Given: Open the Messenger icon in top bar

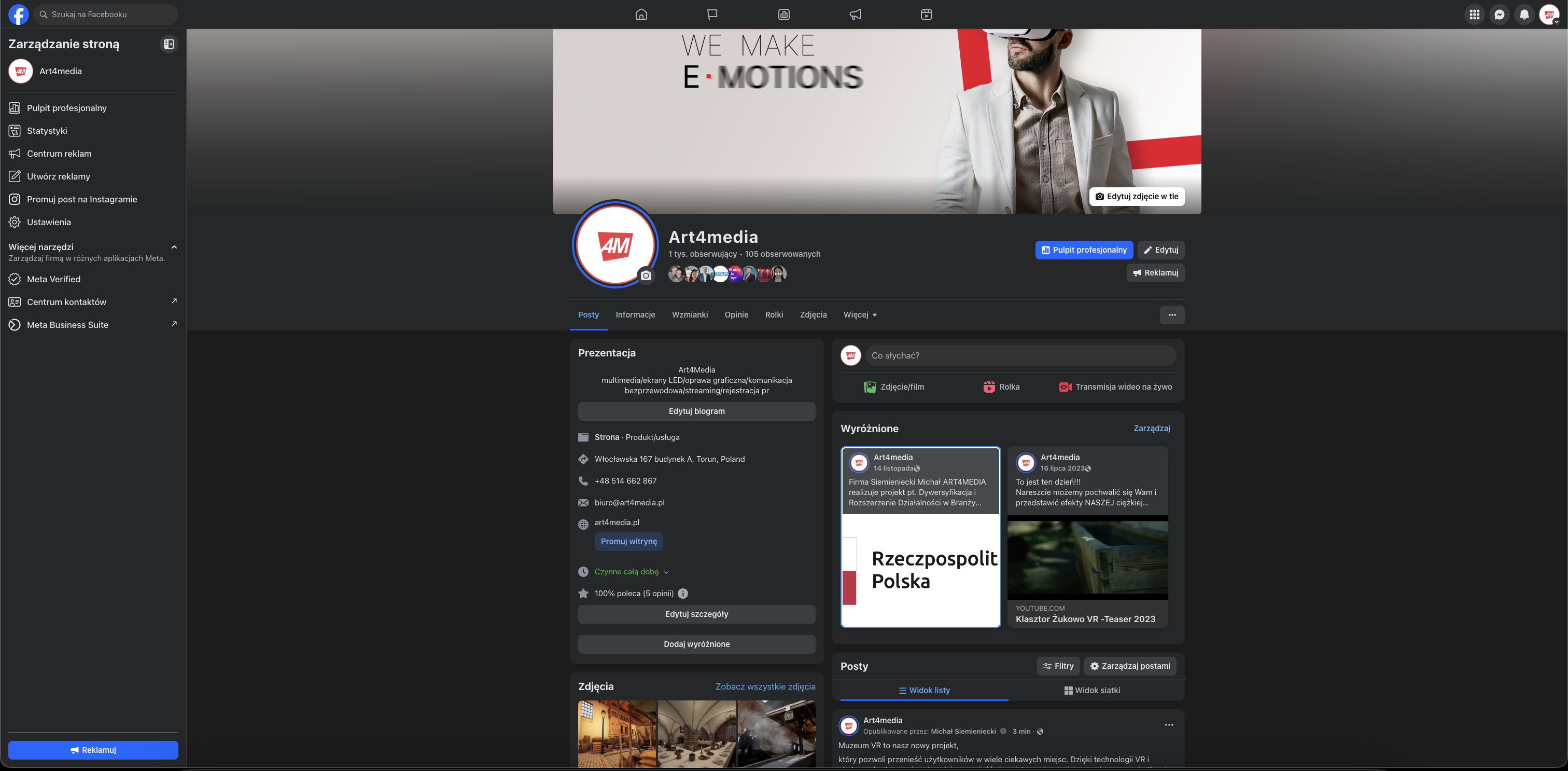Looking at the screenshot, I should point(1499,15).
